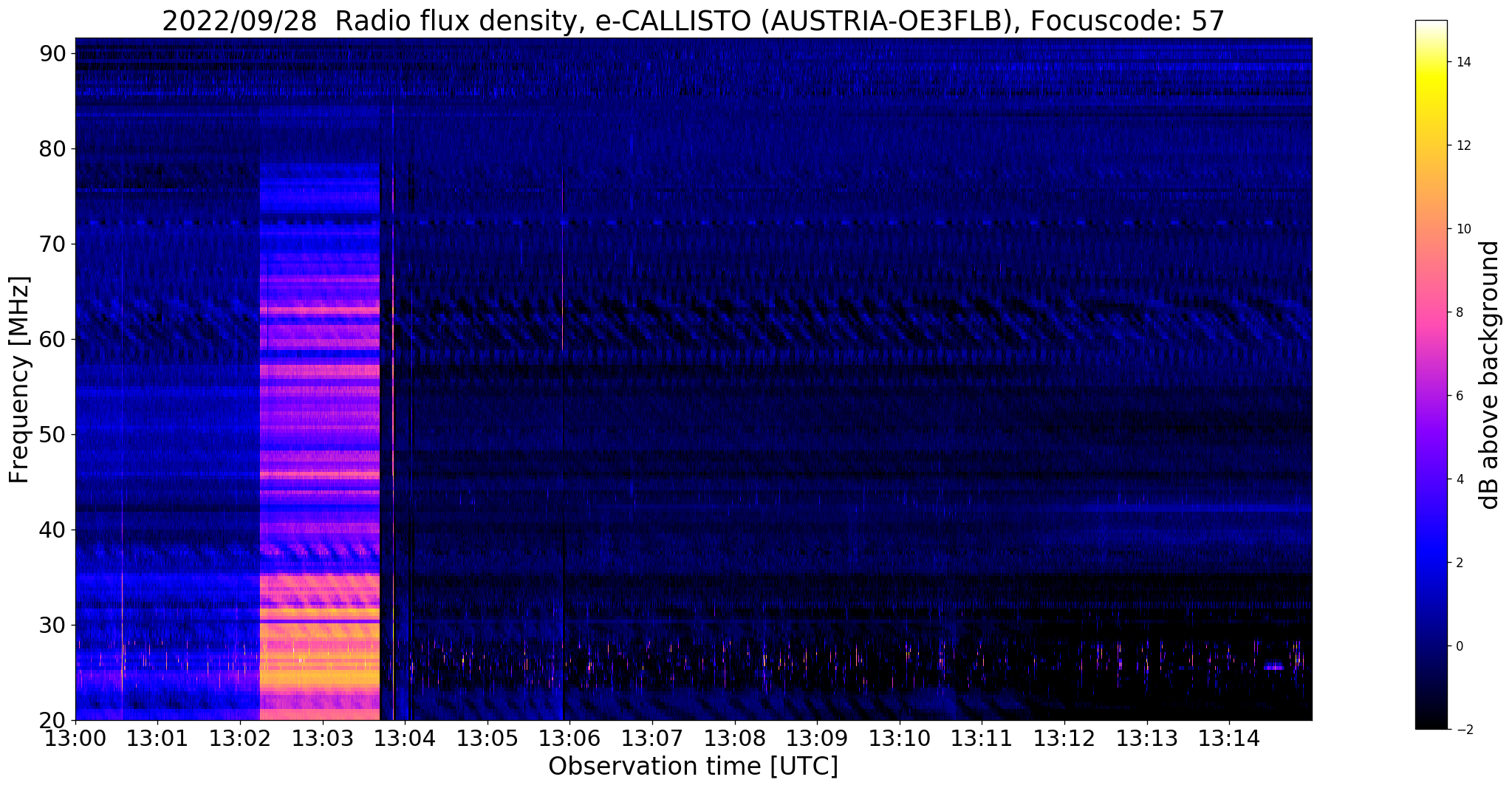Click the 13:01 time tick label

[157, 737]
